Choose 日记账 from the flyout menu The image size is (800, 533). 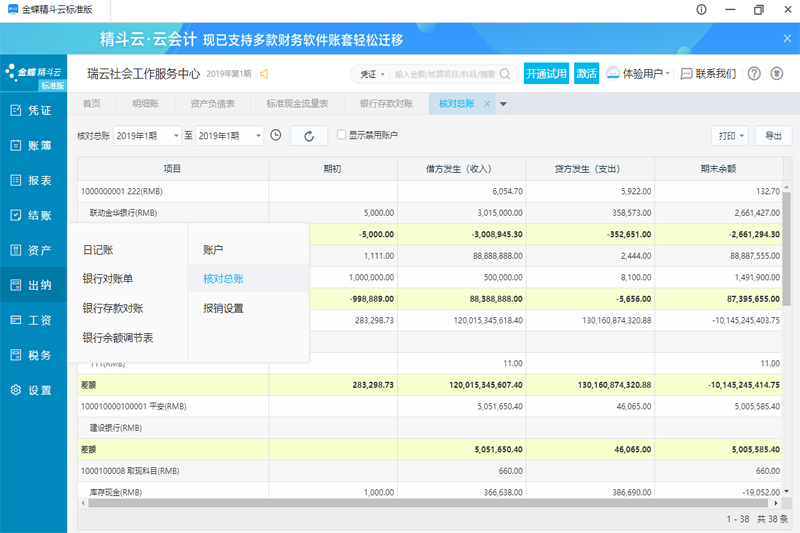[x=98, y=250]
